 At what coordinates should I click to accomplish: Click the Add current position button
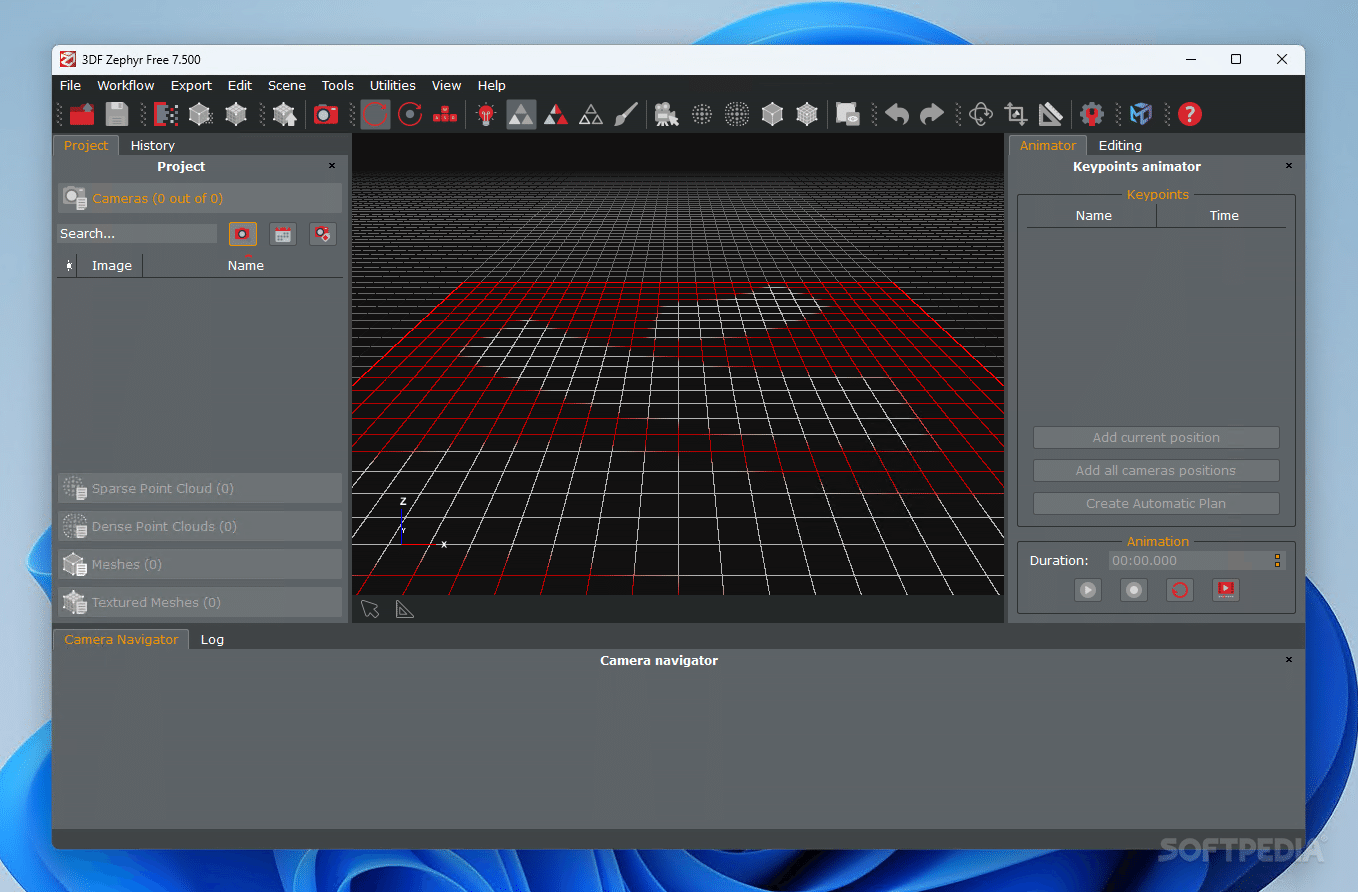[1156, 437]
